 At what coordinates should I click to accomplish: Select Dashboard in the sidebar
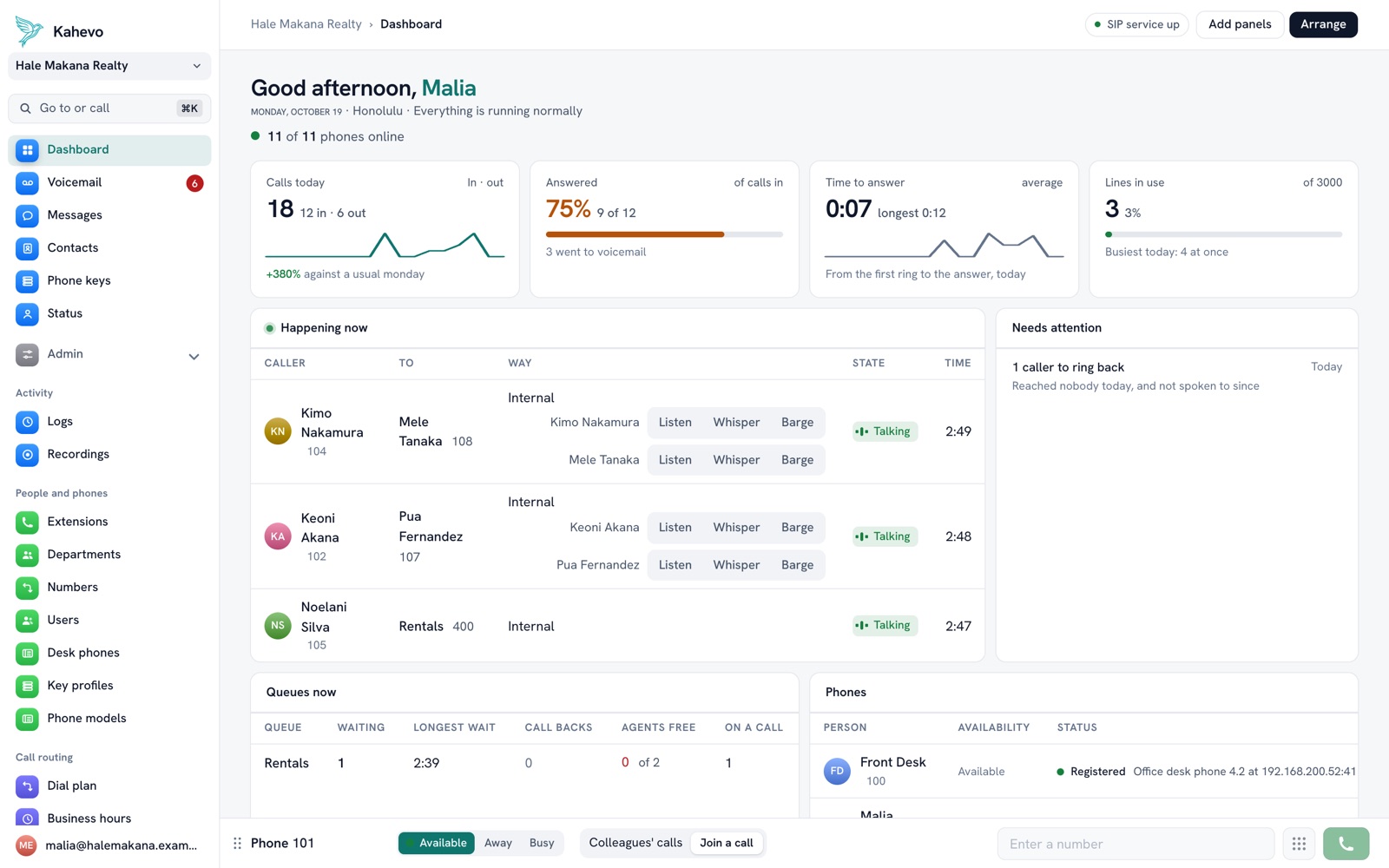coord(109,150)
